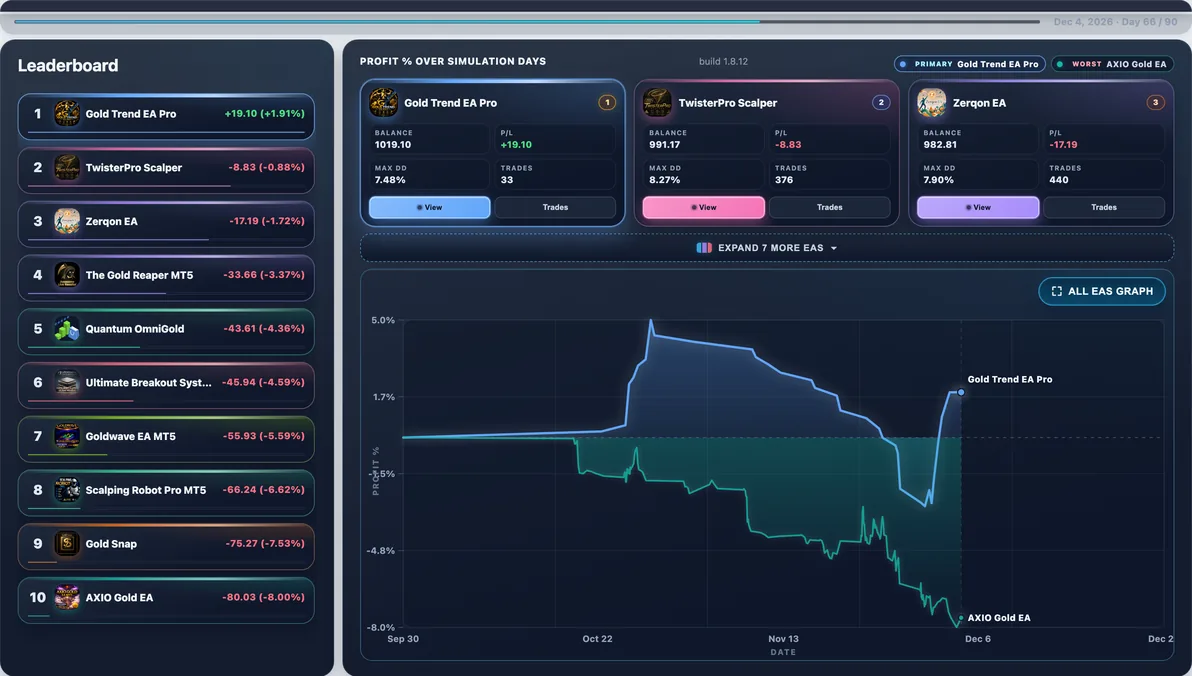Open Trades for TwisterPro Scalper
The image size is (1192, 676).
point(829,208)
